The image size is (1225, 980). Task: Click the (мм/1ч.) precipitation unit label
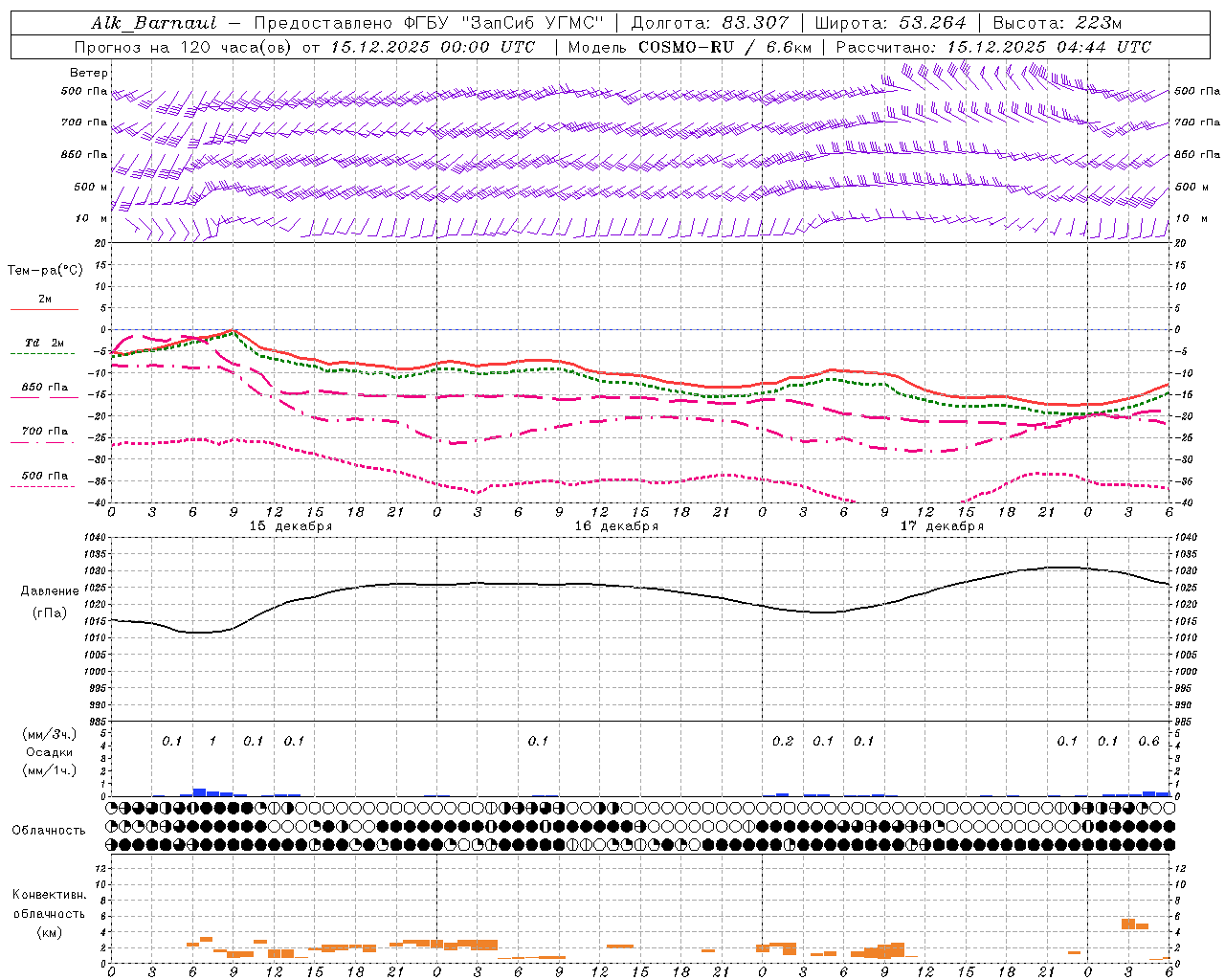(x=50, y=770)
